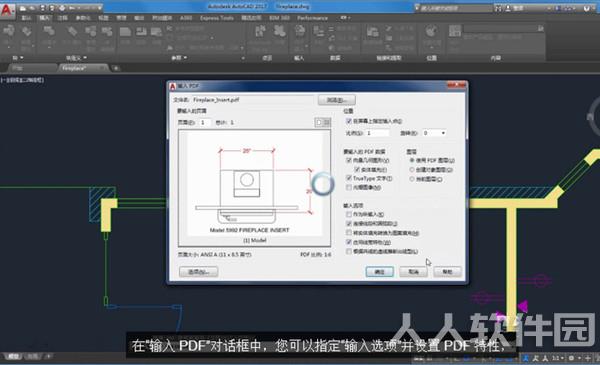The image size is (600, 365).
Task: Enable 根据共线的虚线推断线型 checkbox
Action: point(349,251)
